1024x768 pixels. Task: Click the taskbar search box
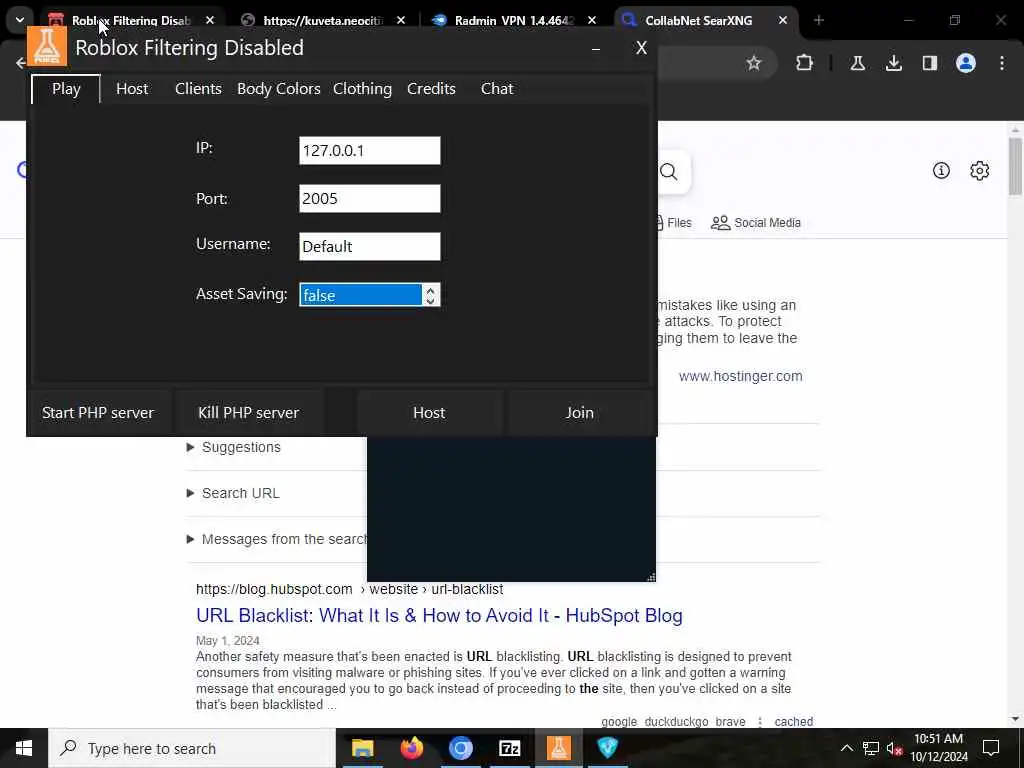pyautogui.click(x=192, y=748)
